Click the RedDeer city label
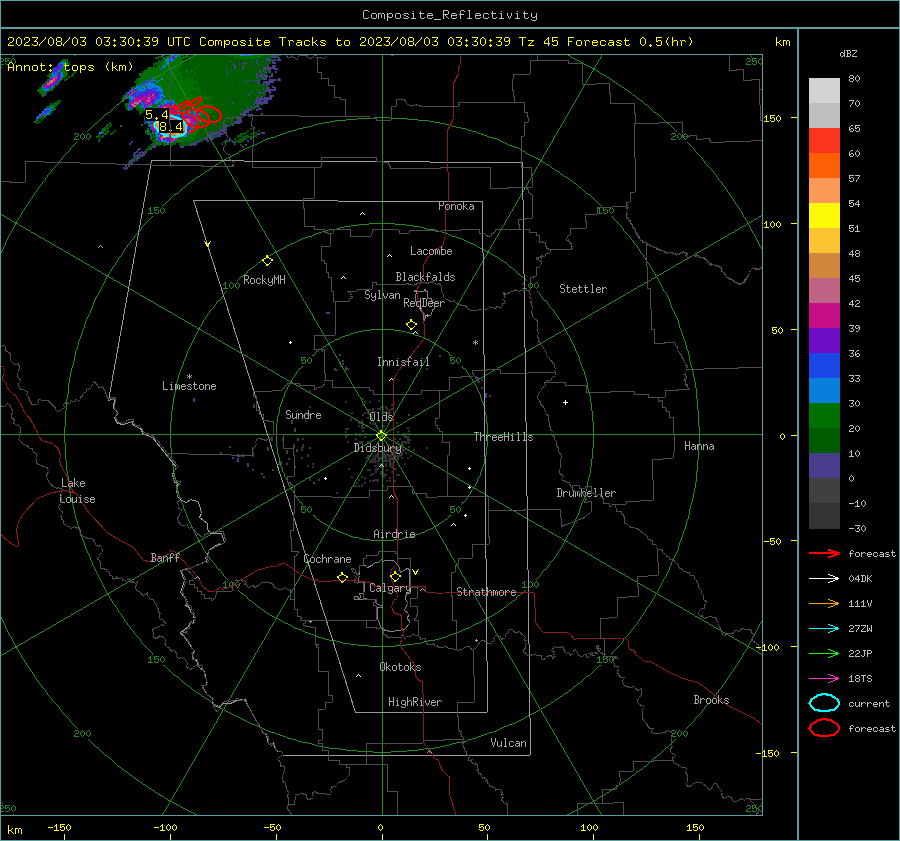The width and height of the screenshot is (900, 841). pos(424,303)
